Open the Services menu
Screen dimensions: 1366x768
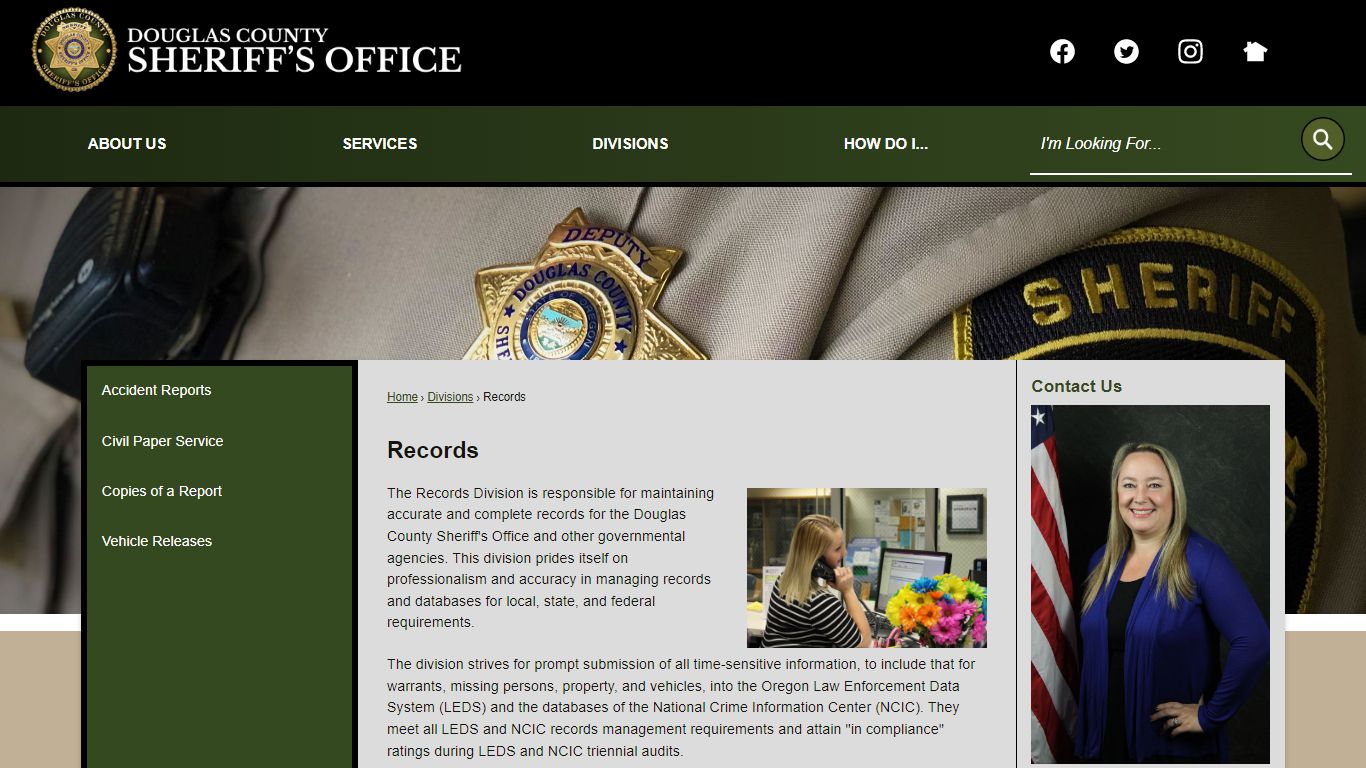pos(380,144)
